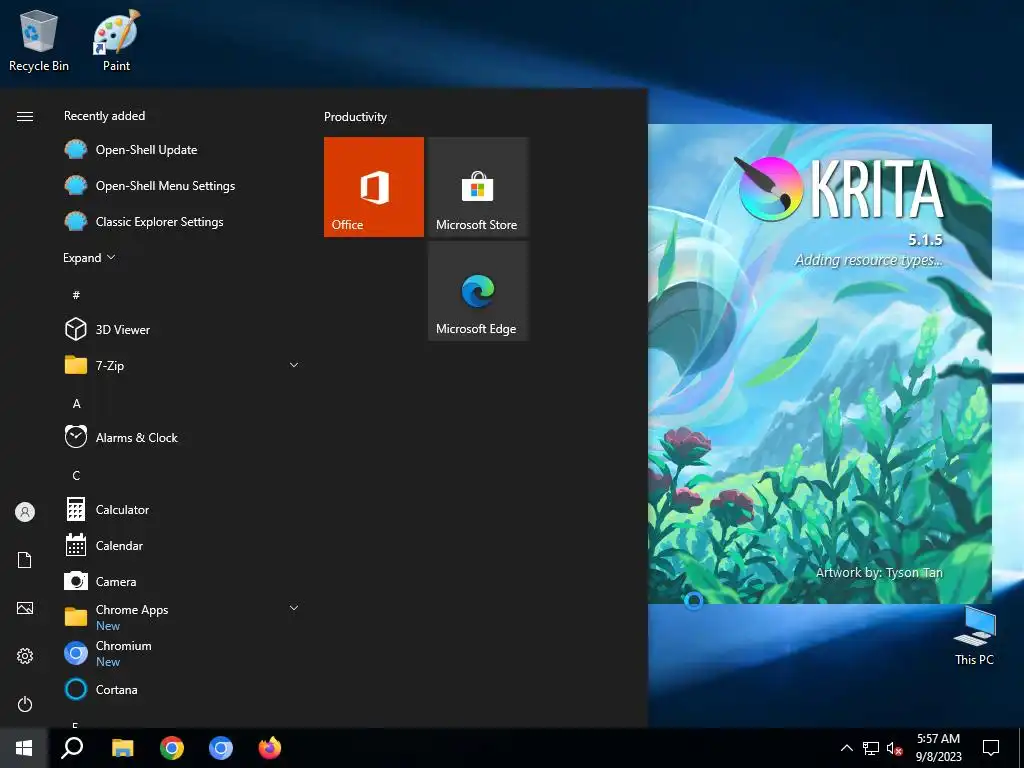Open network status tray icon
This screenshot has height=768, width=1024.
871,748
